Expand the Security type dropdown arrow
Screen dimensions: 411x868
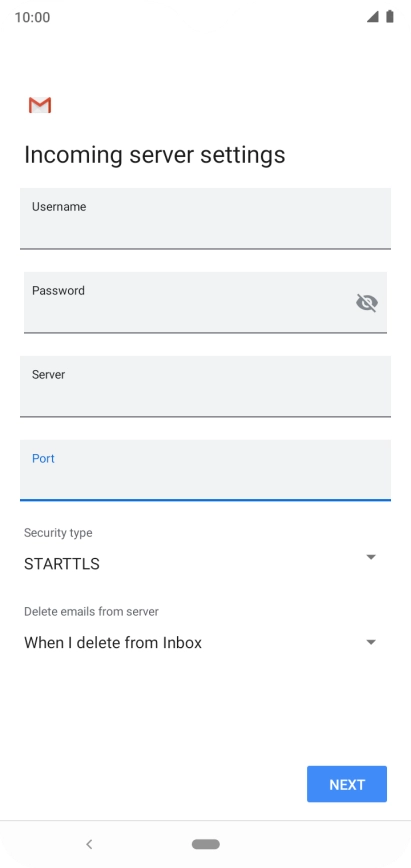(371, 557)
